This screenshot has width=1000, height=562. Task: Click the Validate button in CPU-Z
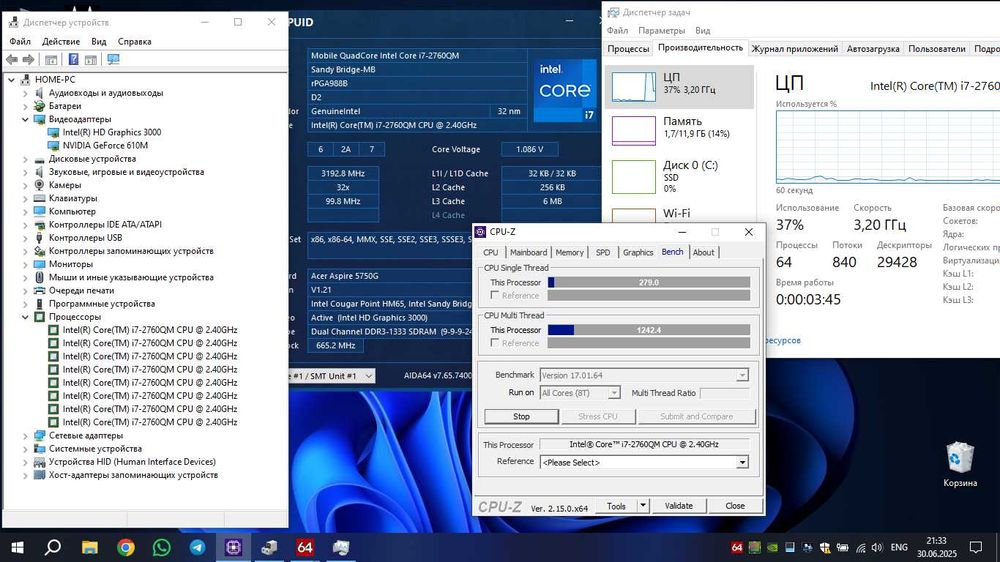tap(679, 506)
